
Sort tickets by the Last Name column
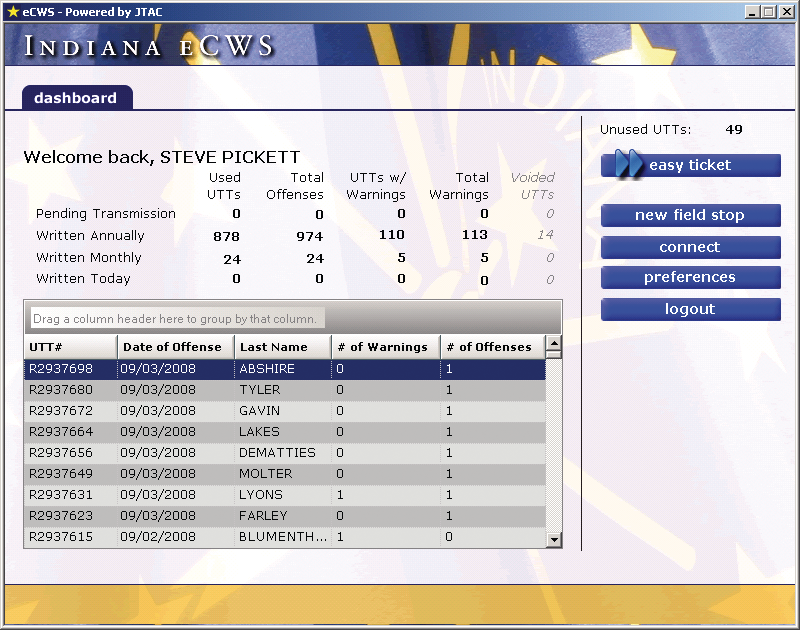point(280,347)
